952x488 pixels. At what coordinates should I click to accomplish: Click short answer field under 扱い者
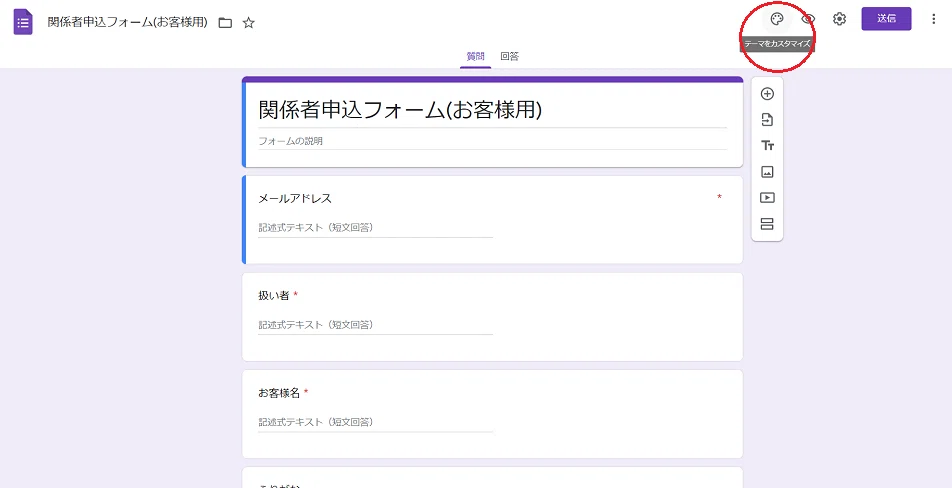click(x=375, y=325)
